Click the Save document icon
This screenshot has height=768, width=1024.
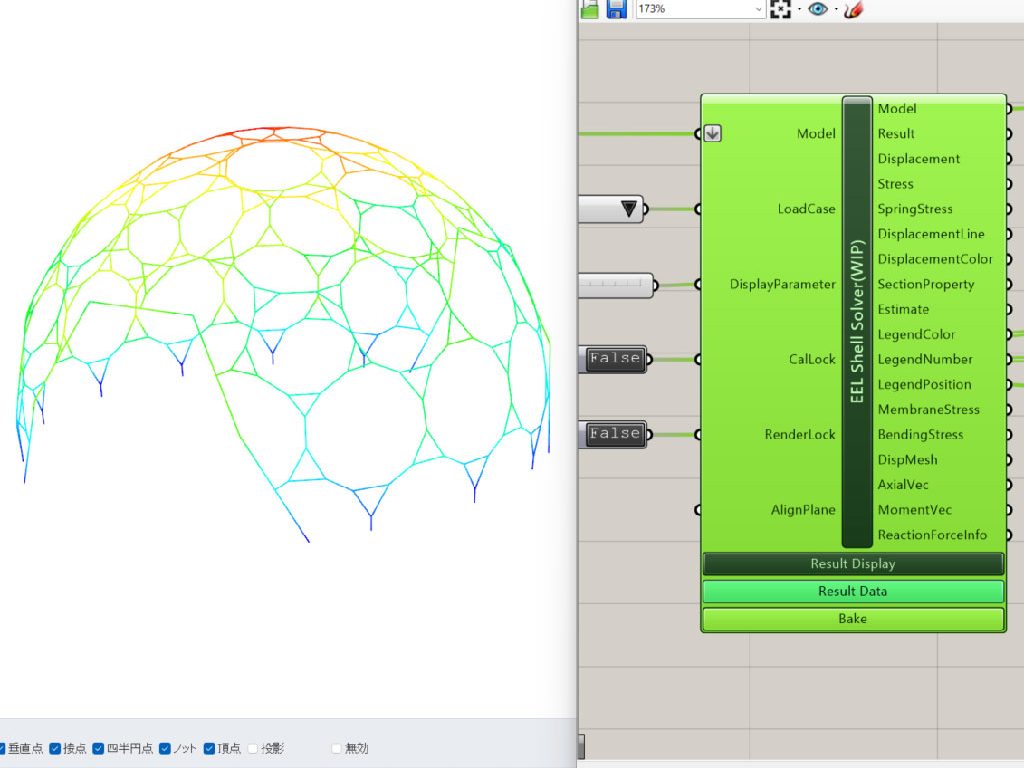pyautogui.click(x=616, y=9)
